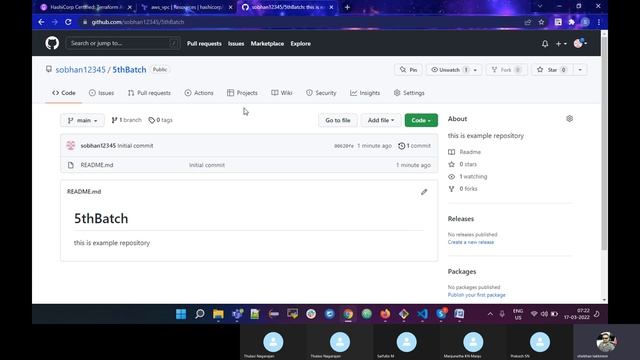This screenshot has width=640, height=360.
Task: Click Publish your first package link
Action: [476, 295]
